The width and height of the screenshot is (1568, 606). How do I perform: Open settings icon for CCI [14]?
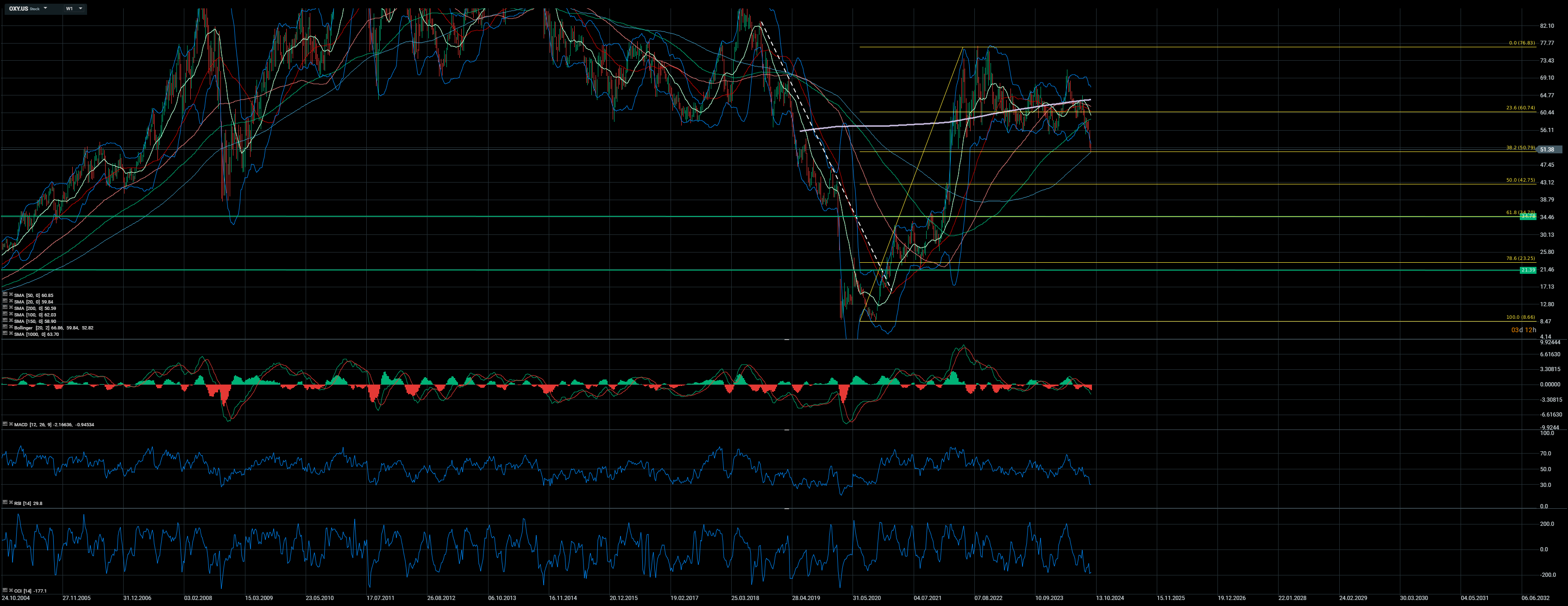tap(5, 590)
